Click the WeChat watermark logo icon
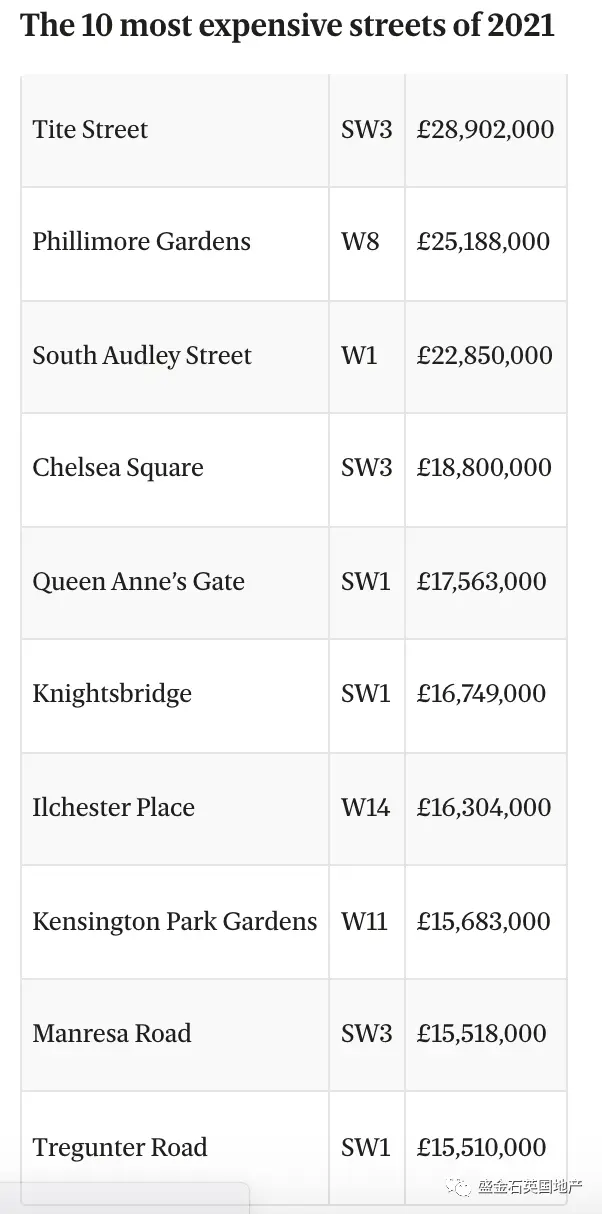 458,1186
